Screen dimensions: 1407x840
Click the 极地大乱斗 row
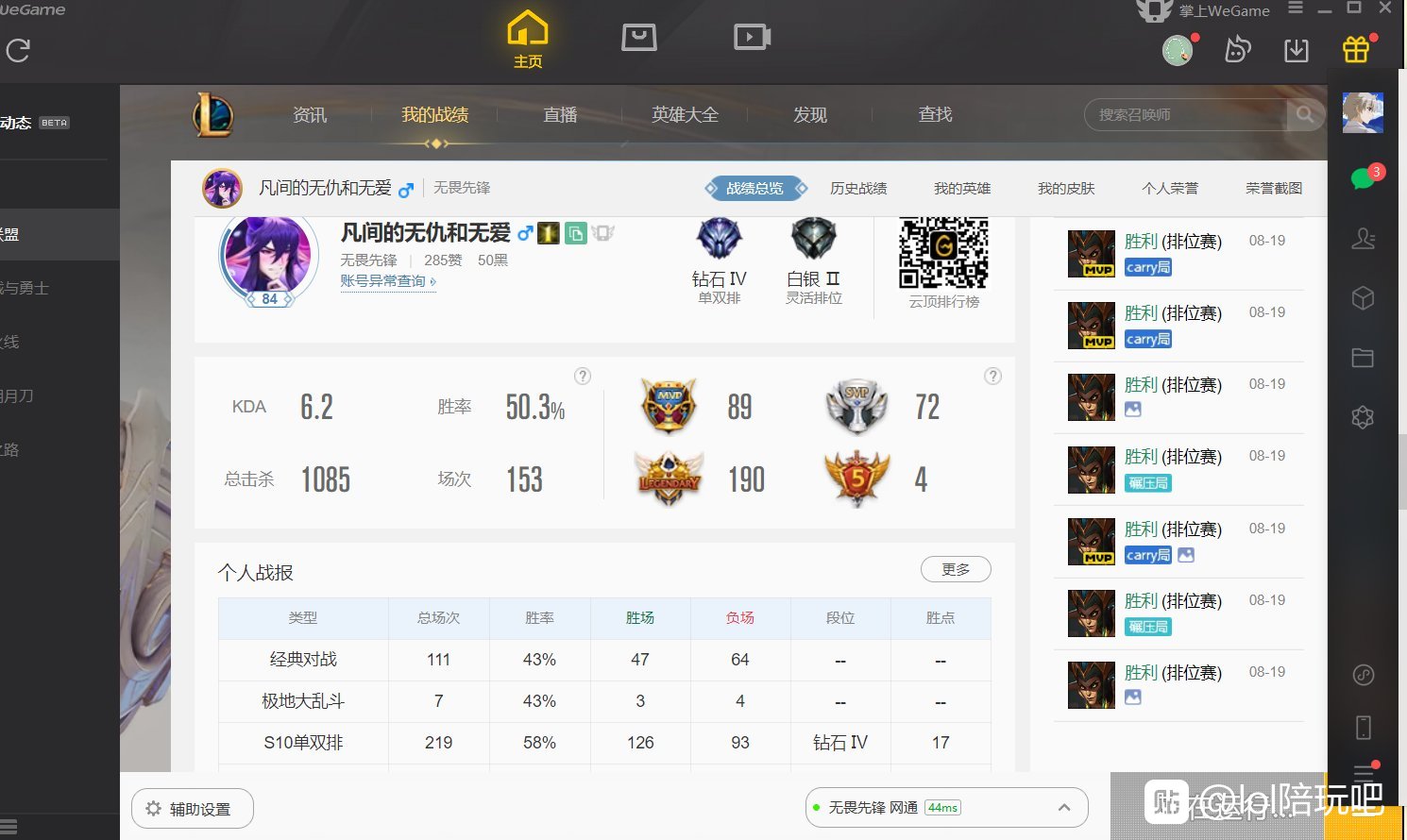point(604,701)
